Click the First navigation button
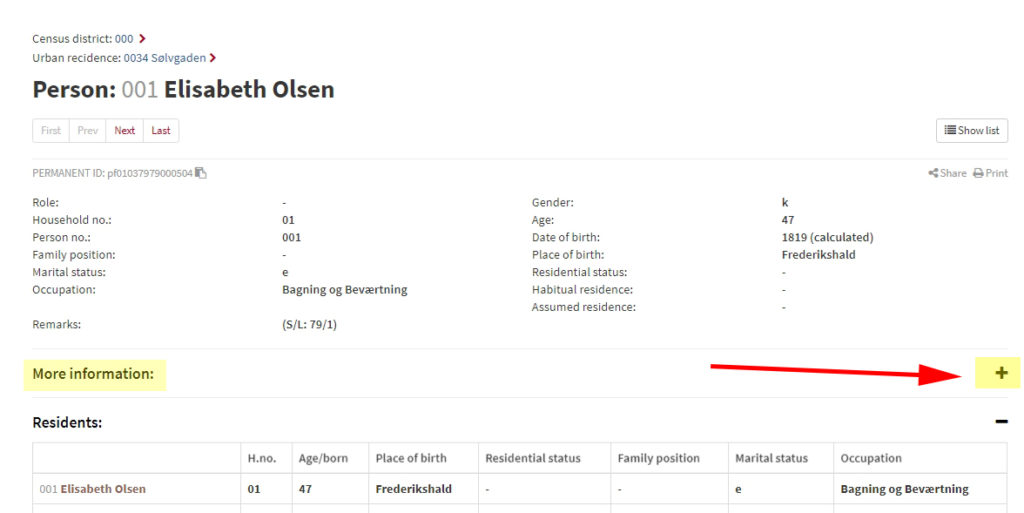 [x=51, y=131]
